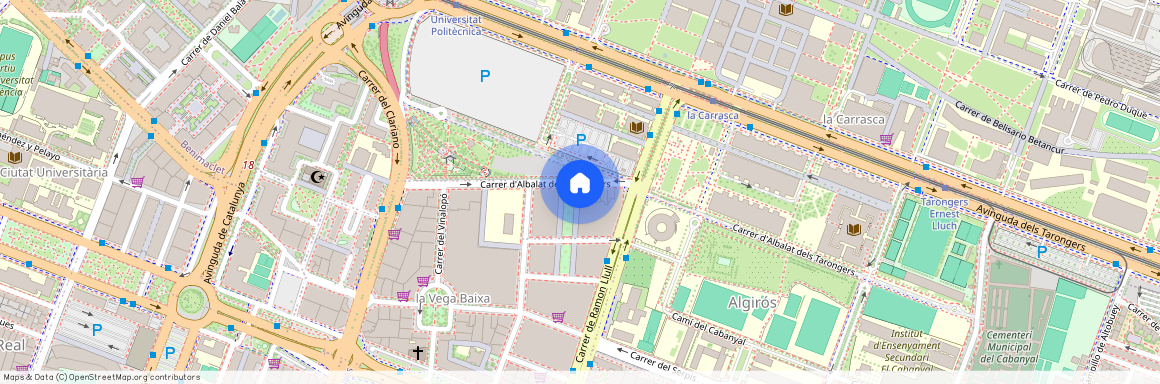
Task: Click the library book icon beside the home marker parking
Action: [x=636, y=127]
